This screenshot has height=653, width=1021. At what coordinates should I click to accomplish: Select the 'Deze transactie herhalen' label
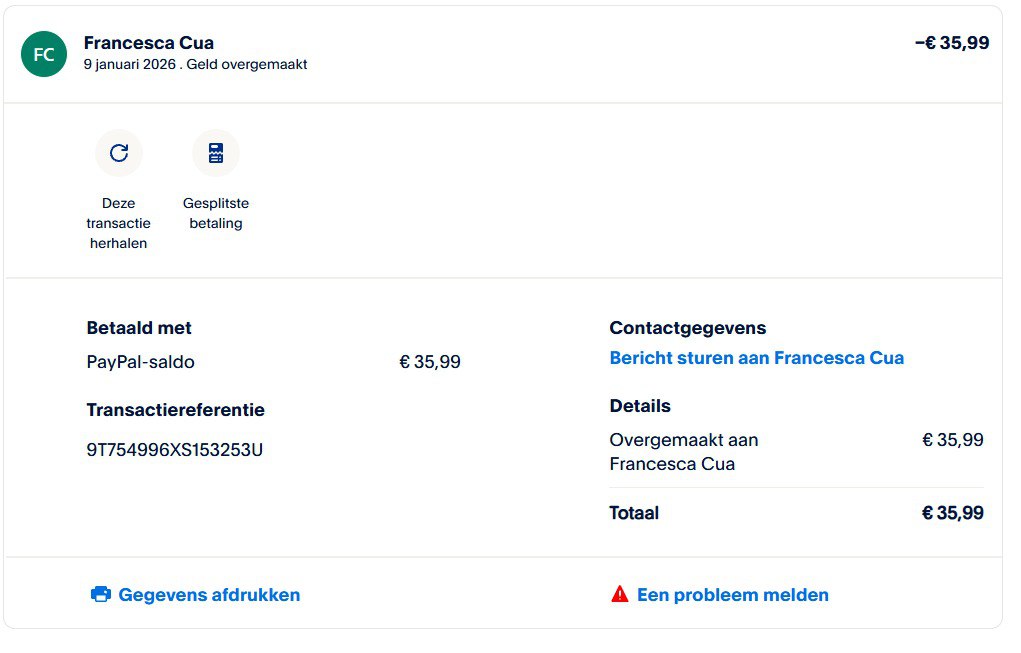click(118, 223)
